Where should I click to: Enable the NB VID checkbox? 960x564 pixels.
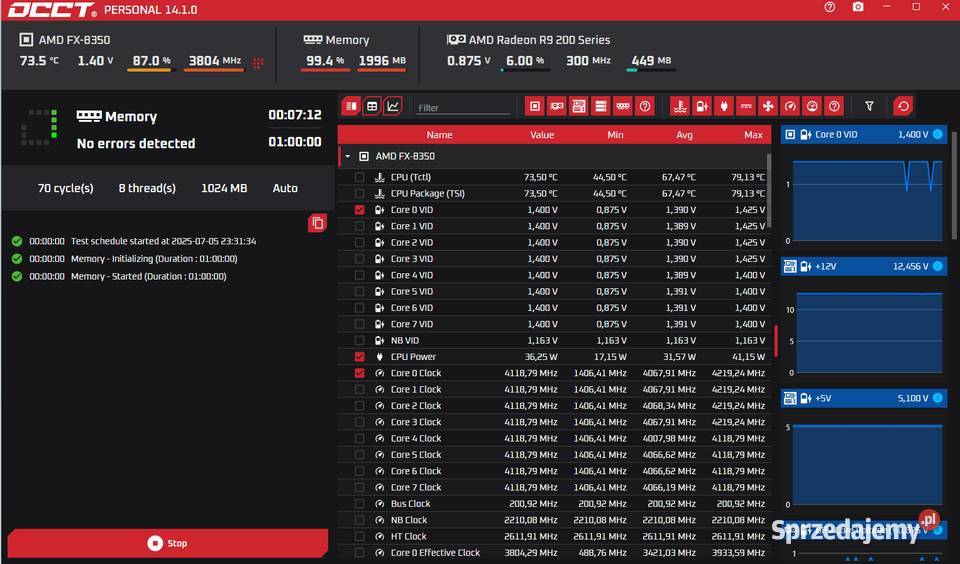coord(359,340)
